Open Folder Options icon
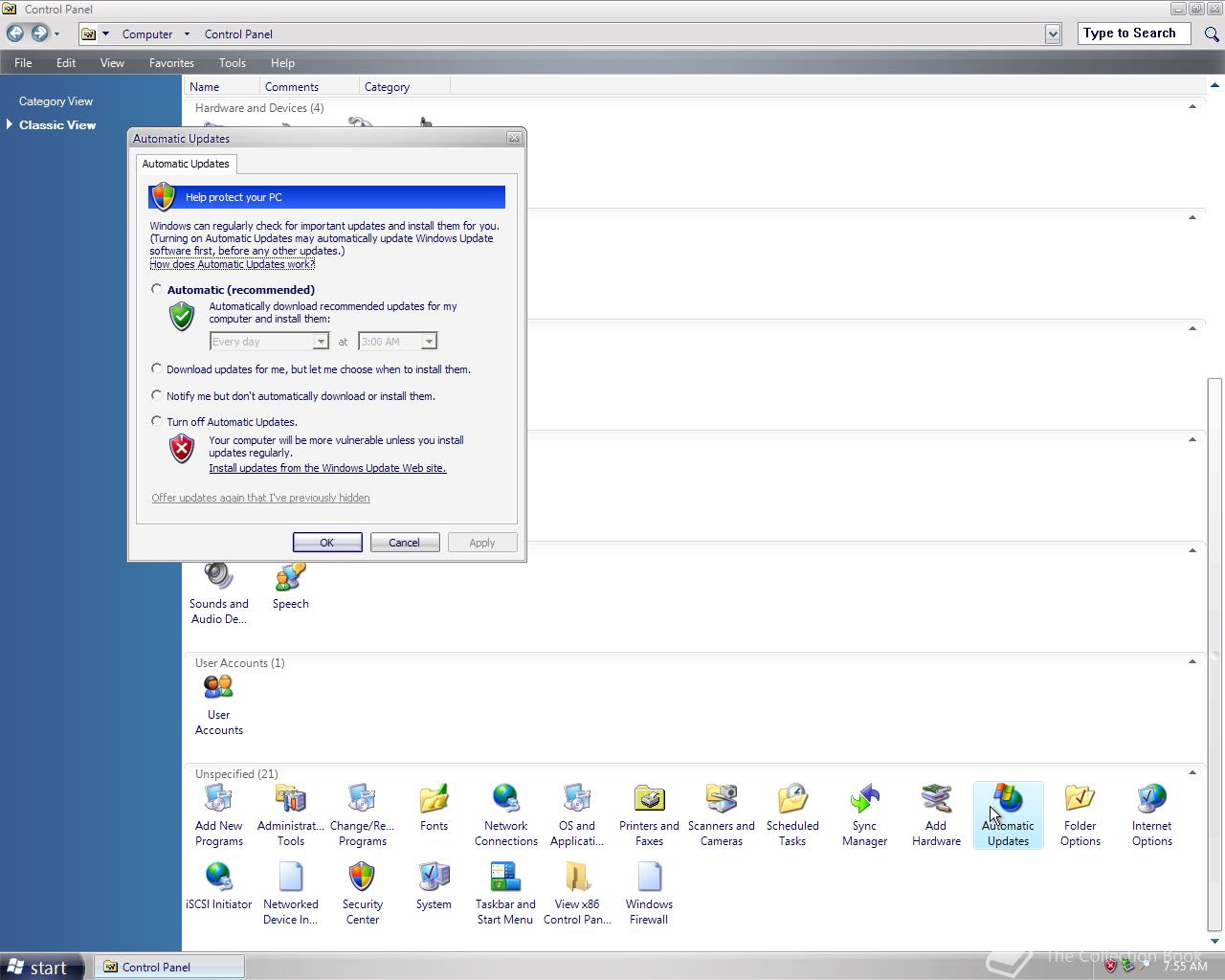This screenshot has width=1225, height=980. coord(1080,815)
